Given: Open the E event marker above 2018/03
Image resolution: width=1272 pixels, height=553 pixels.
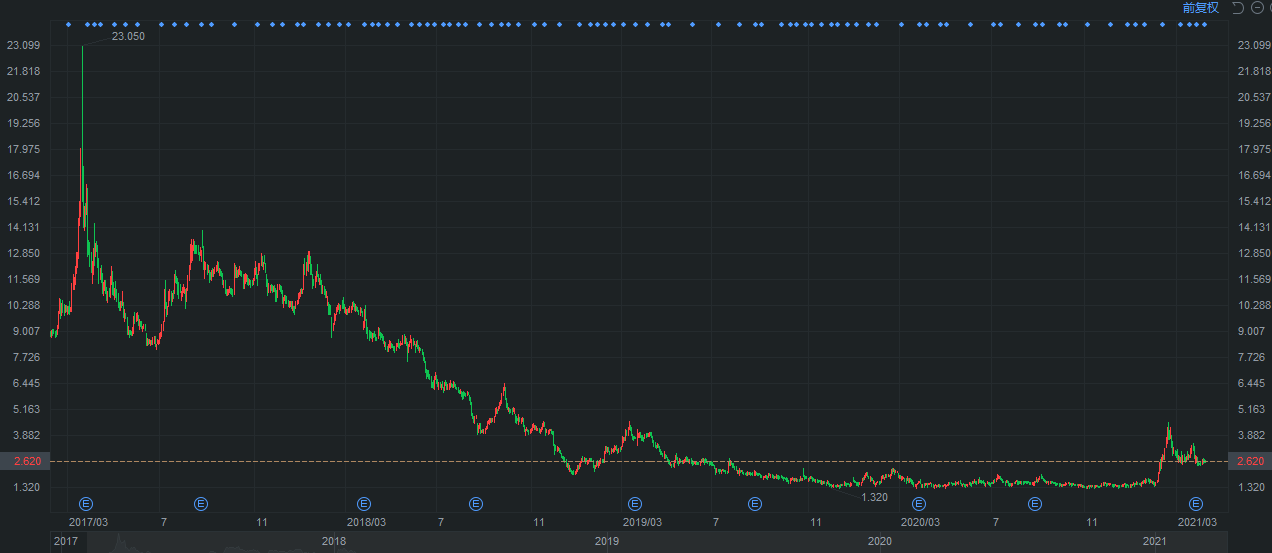Looking at the screenshot, I should pyautogui.click(x=364, y=503).
